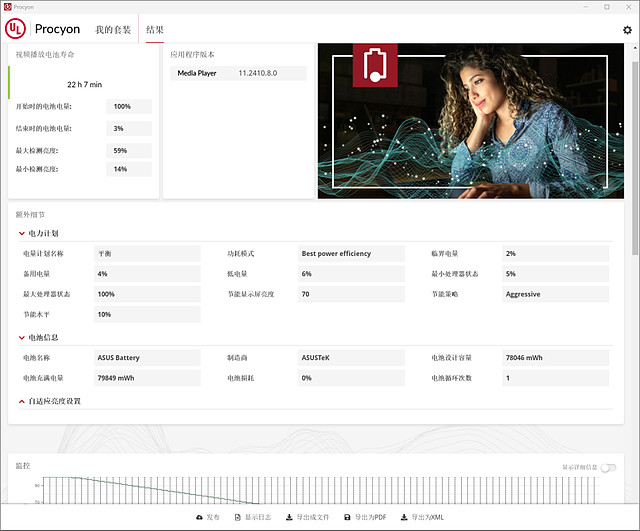Click the Procyon title bar app icon

click(x=7, y=7)
